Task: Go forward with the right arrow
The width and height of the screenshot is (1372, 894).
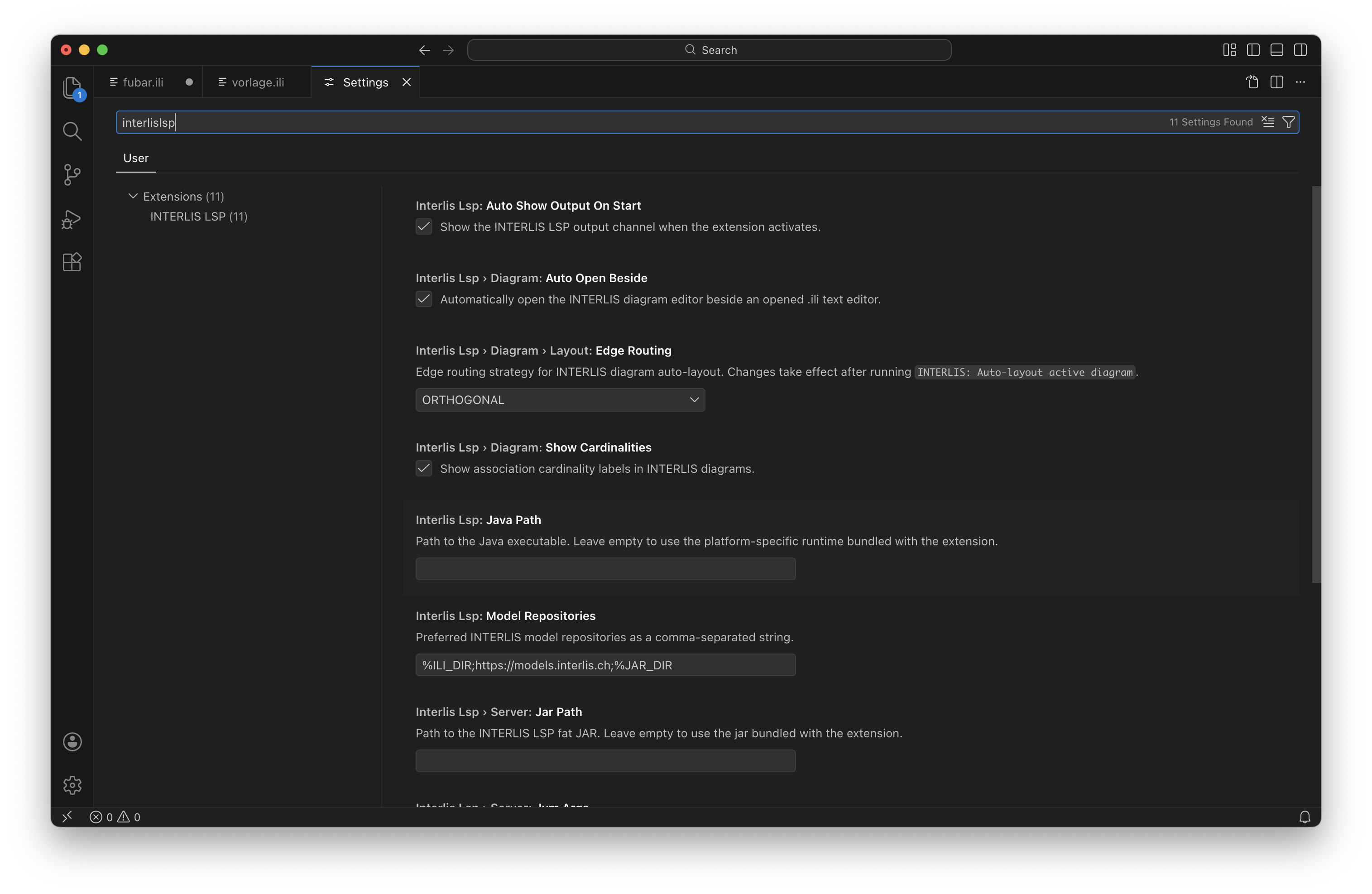Action: click(x=448, y=50)
